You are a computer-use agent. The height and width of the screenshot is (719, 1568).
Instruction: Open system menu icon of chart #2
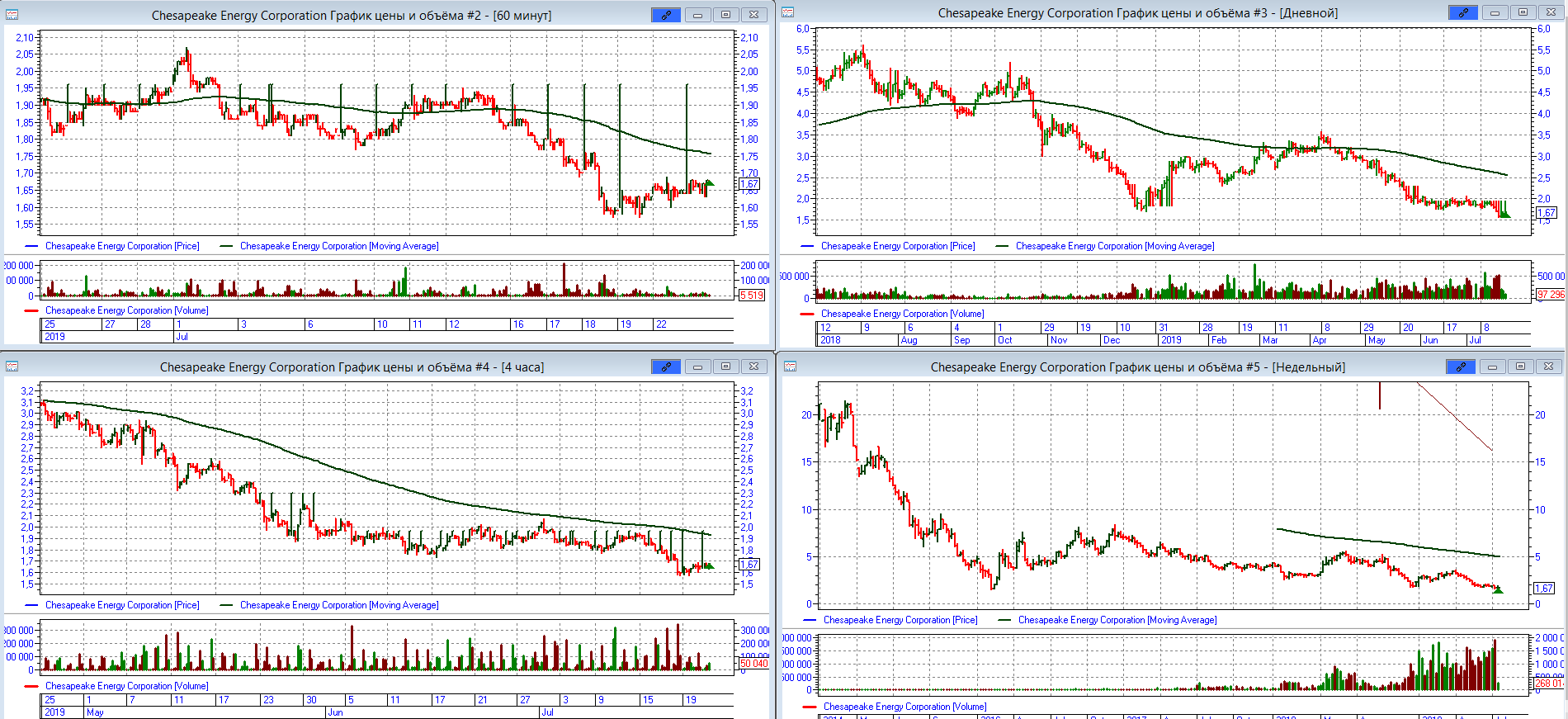tap(12, 15)
